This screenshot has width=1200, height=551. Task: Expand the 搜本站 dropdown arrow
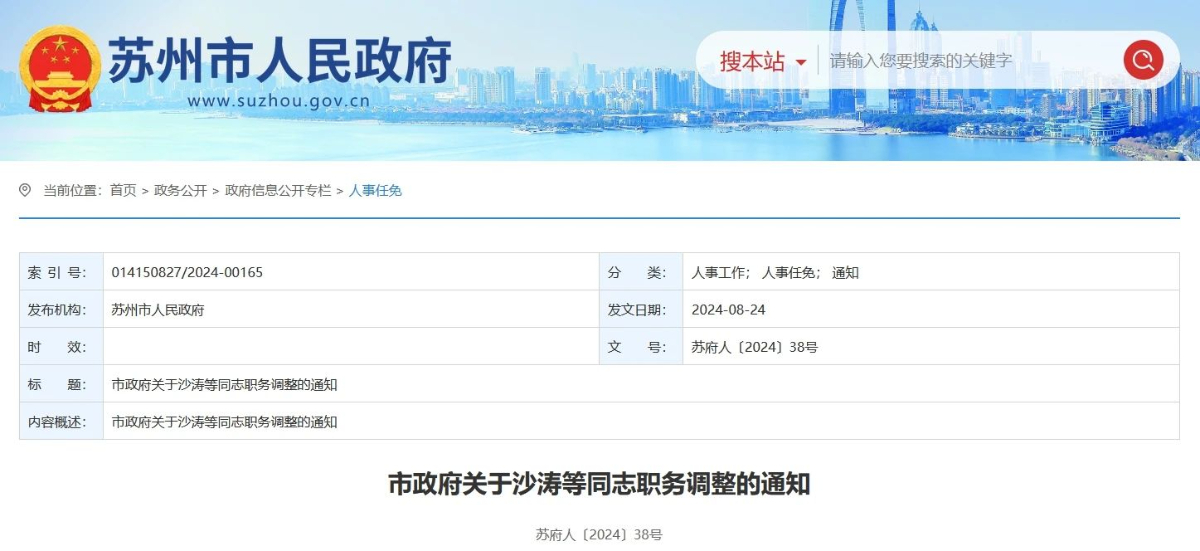pyautogui.click(x=800, y=63)
